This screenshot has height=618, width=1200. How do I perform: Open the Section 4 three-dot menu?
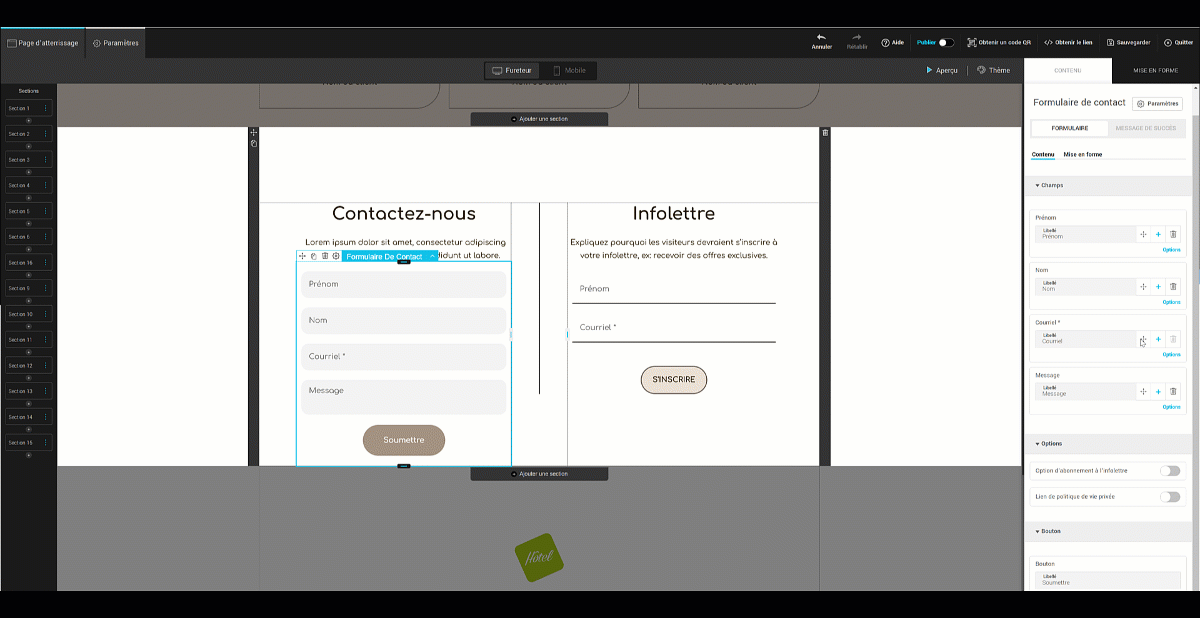click(44, 185)
